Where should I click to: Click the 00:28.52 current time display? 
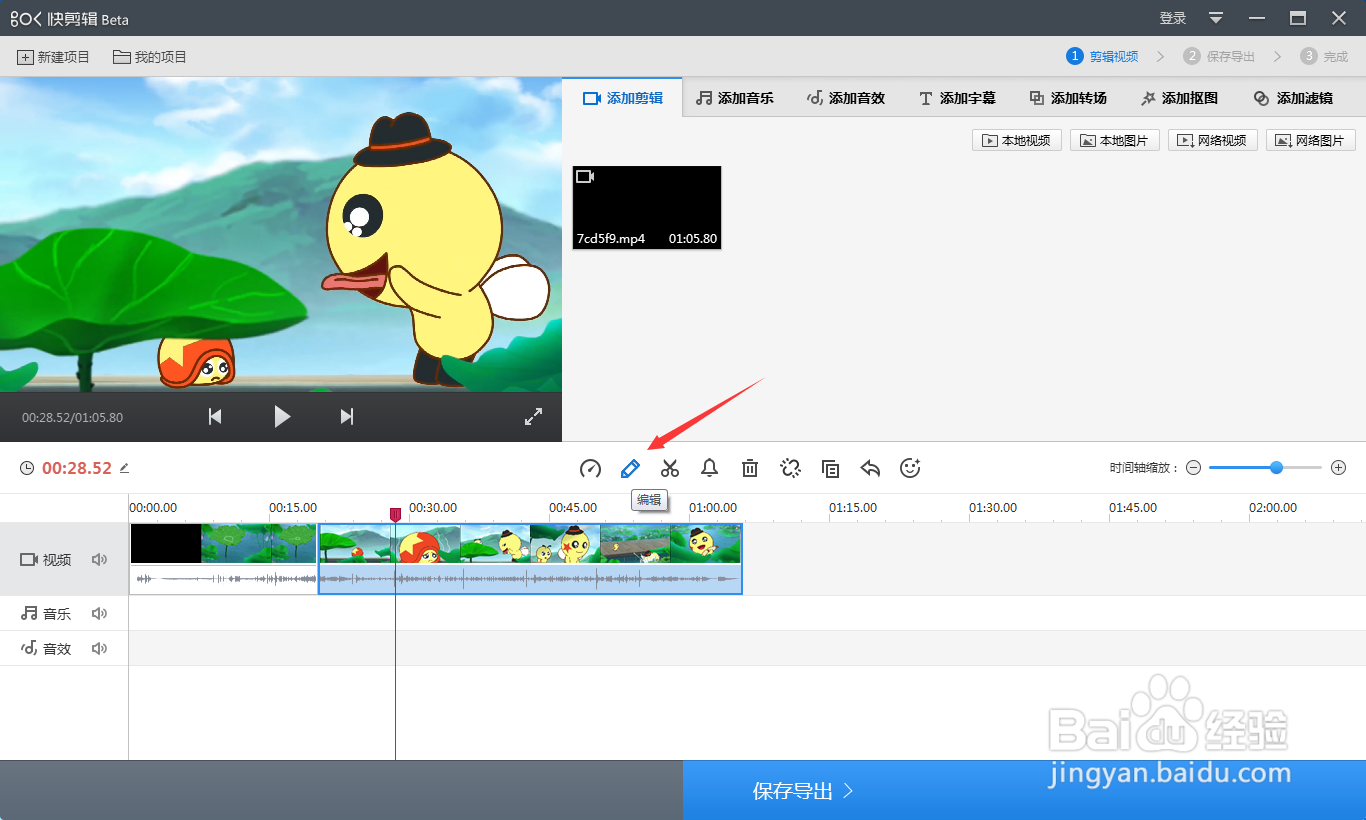[77, 468]
